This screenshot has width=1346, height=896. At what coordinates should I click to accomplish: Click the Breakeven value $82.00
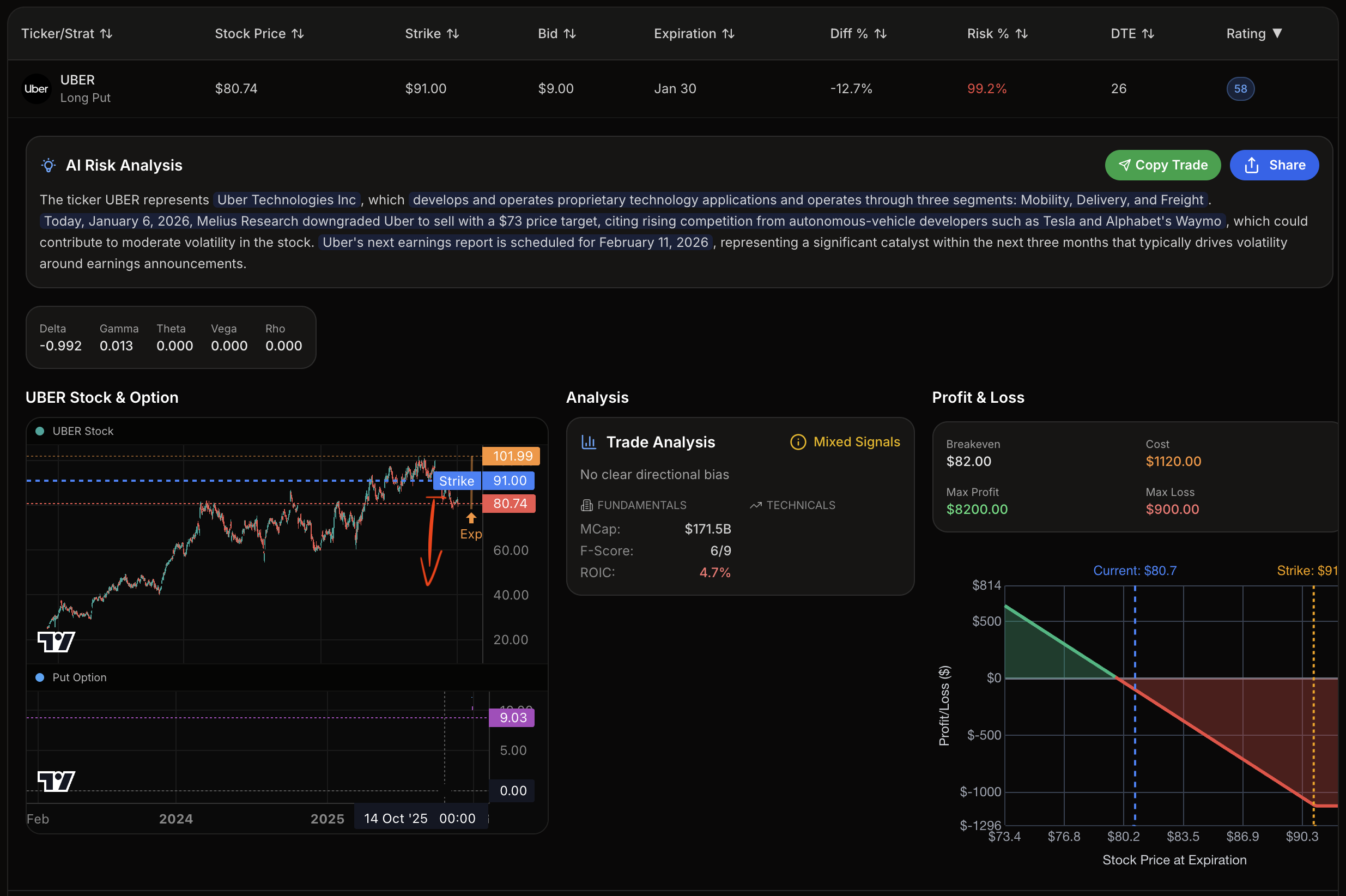click(968, 461)
